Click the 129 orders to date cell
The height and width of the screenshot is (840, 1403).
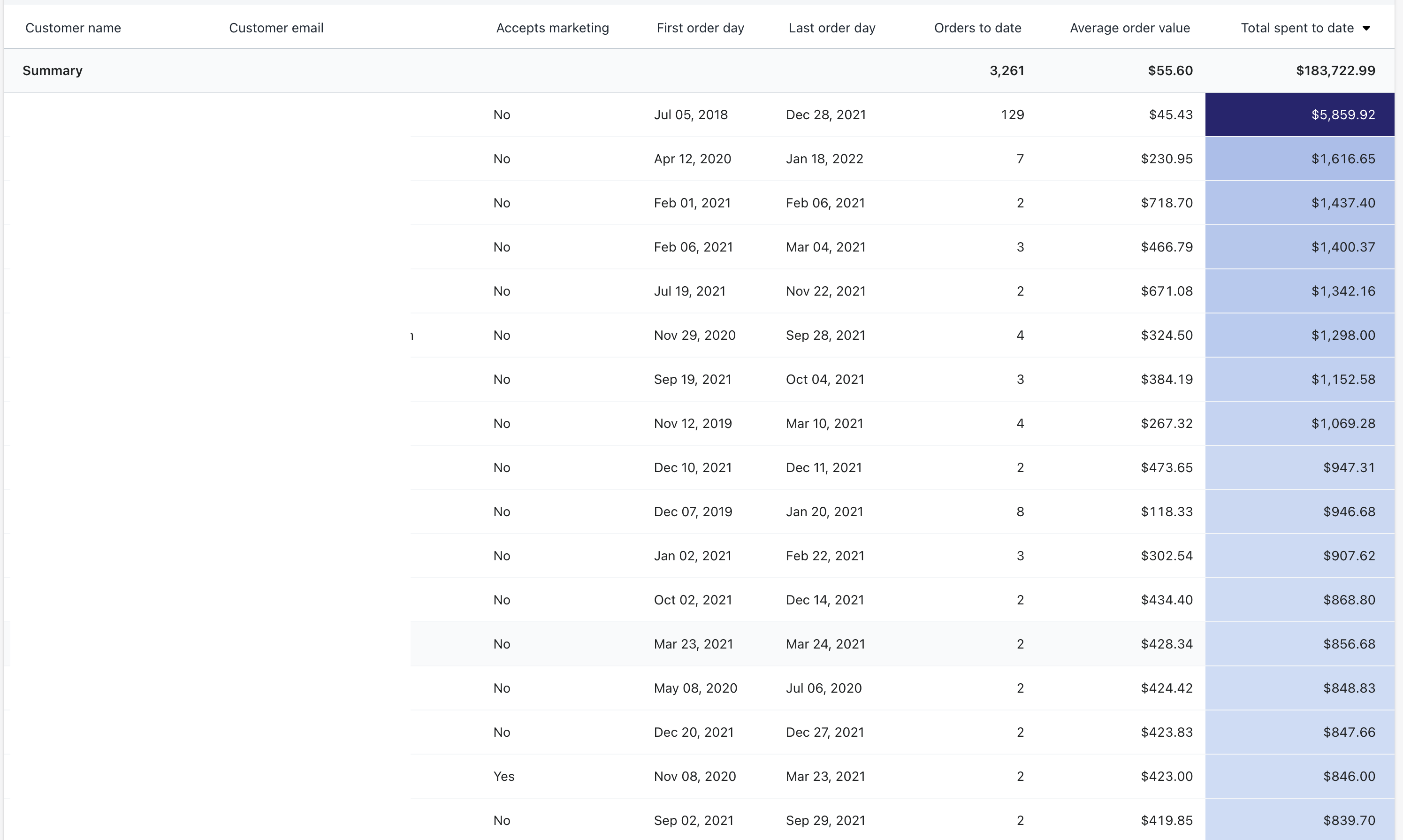coord(1013,115)
